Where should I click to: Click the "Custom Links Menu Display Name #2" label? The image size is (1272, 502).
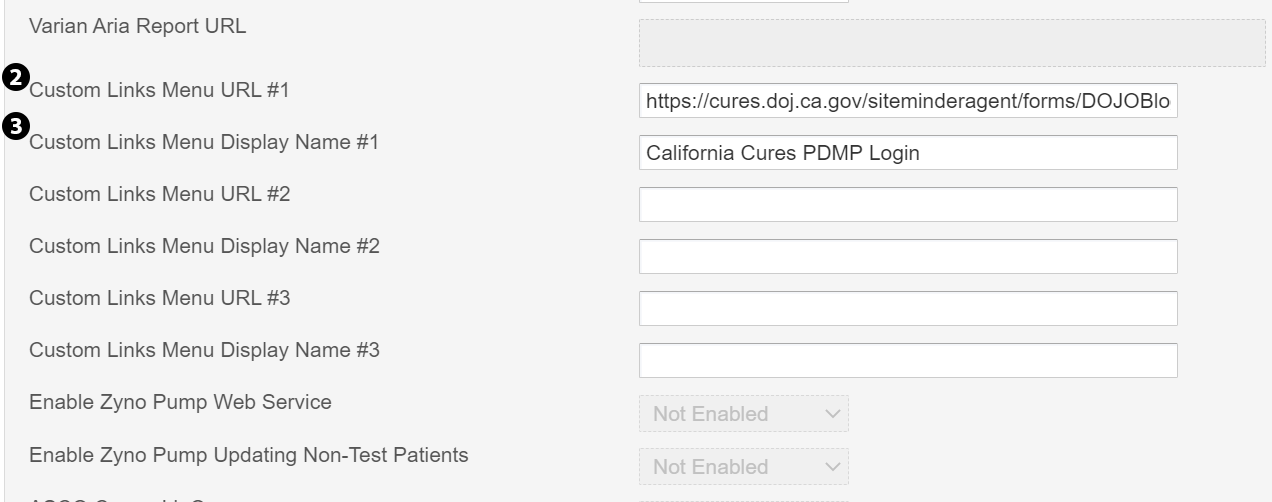(204, 246)
